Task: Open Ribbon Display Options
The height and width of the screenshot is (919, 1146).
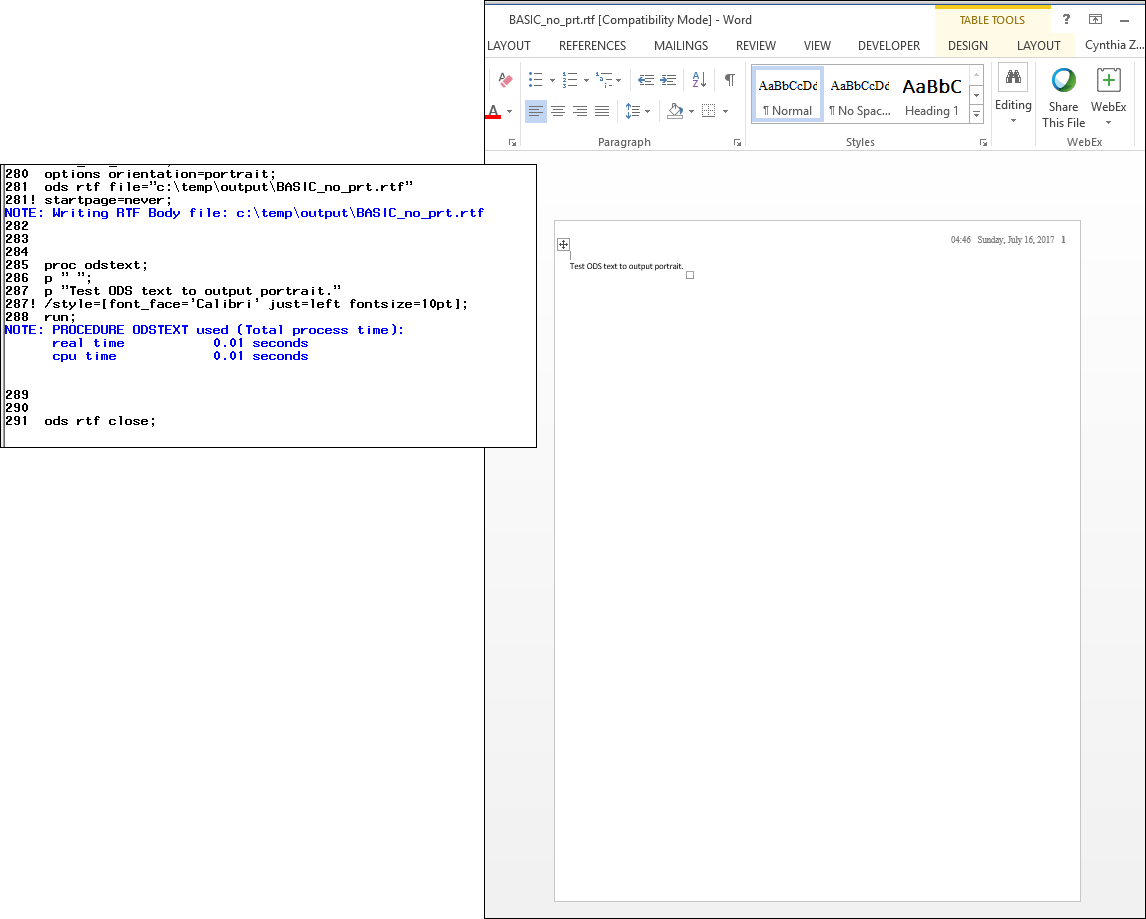Action: (x=1095, y=20)
